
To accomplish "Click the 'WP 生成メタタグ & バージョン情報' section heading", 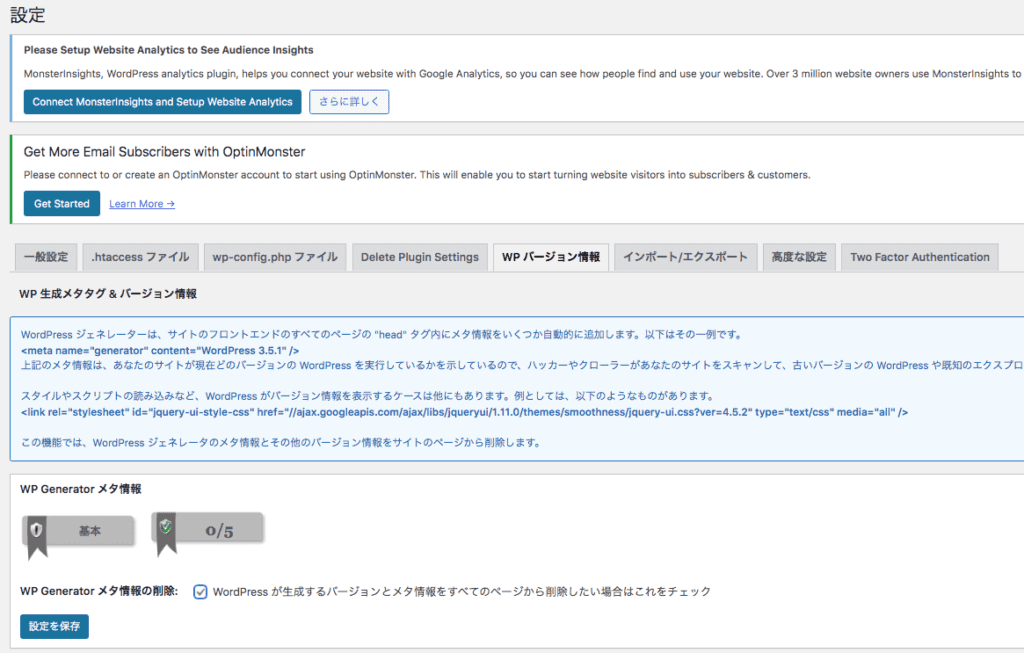I will tap(108, 294).
